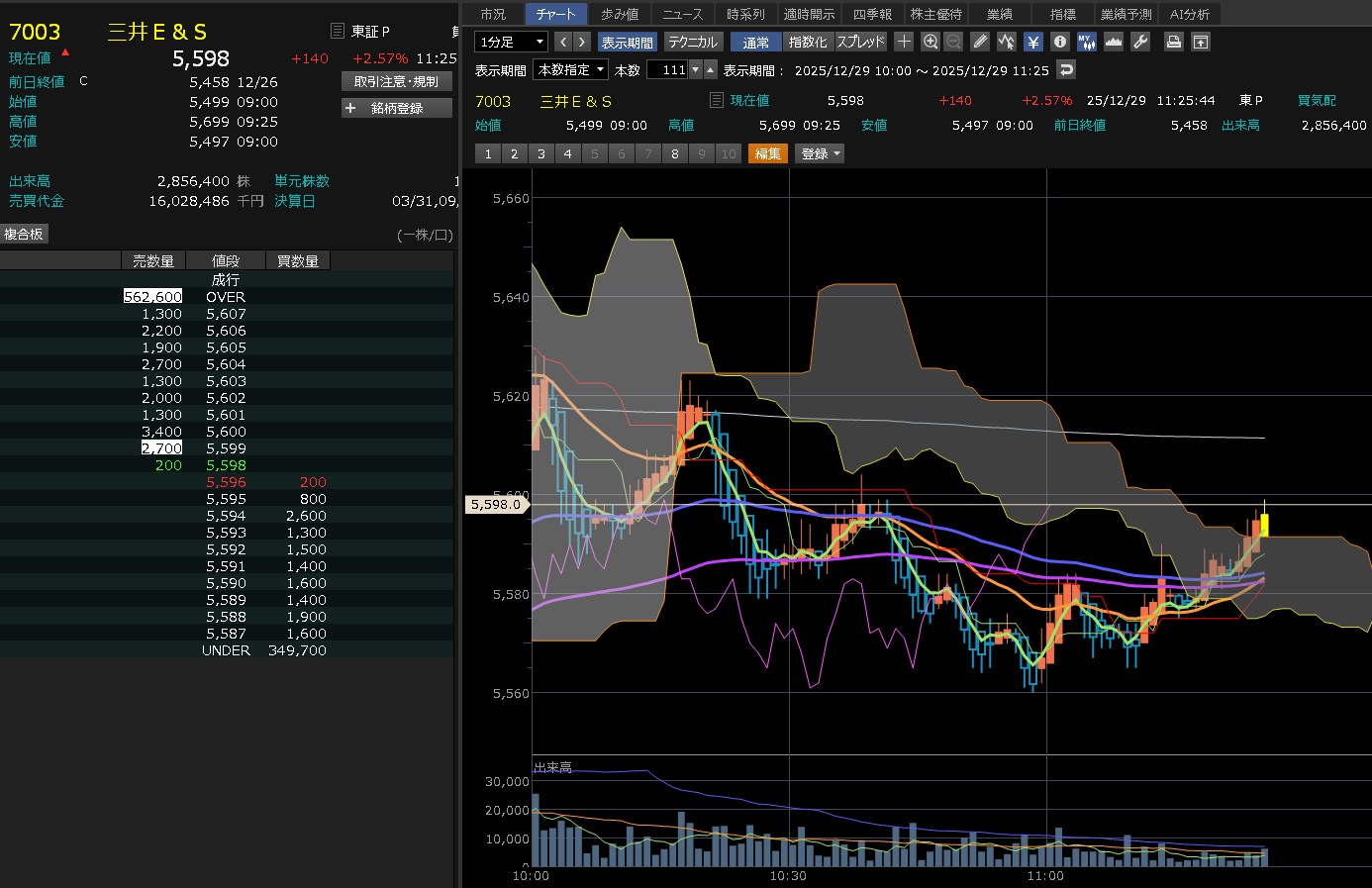1372x888 pixels.
Task: Open the wrench chart settings icon
Action: tap(1140, 42)
